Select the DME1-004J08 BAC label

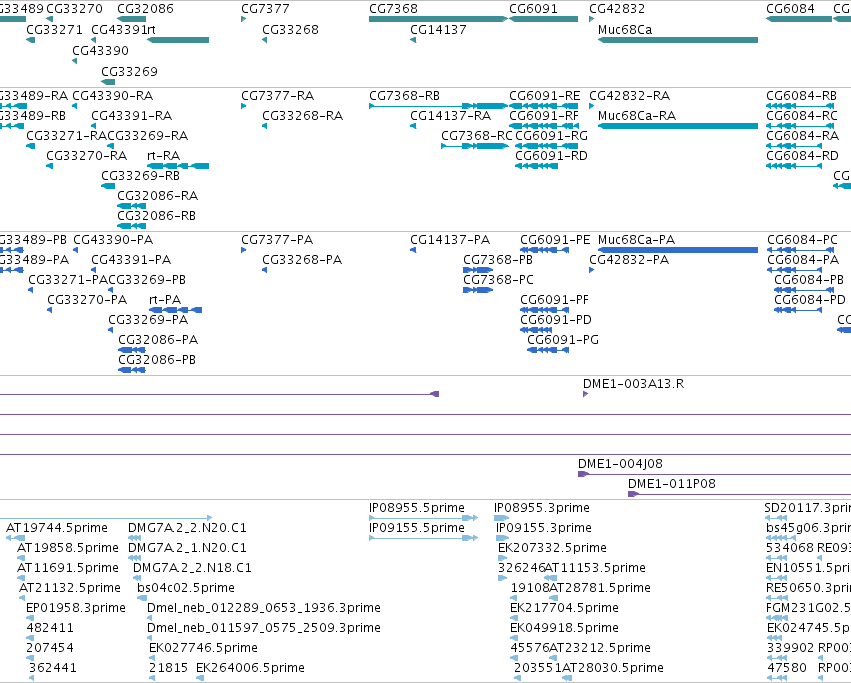point(620,464)
